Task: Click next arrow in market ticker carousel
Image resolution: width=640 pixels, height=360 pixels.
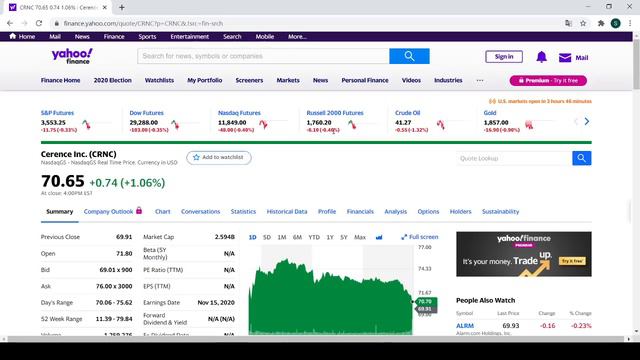Action: tap(587, 122)
